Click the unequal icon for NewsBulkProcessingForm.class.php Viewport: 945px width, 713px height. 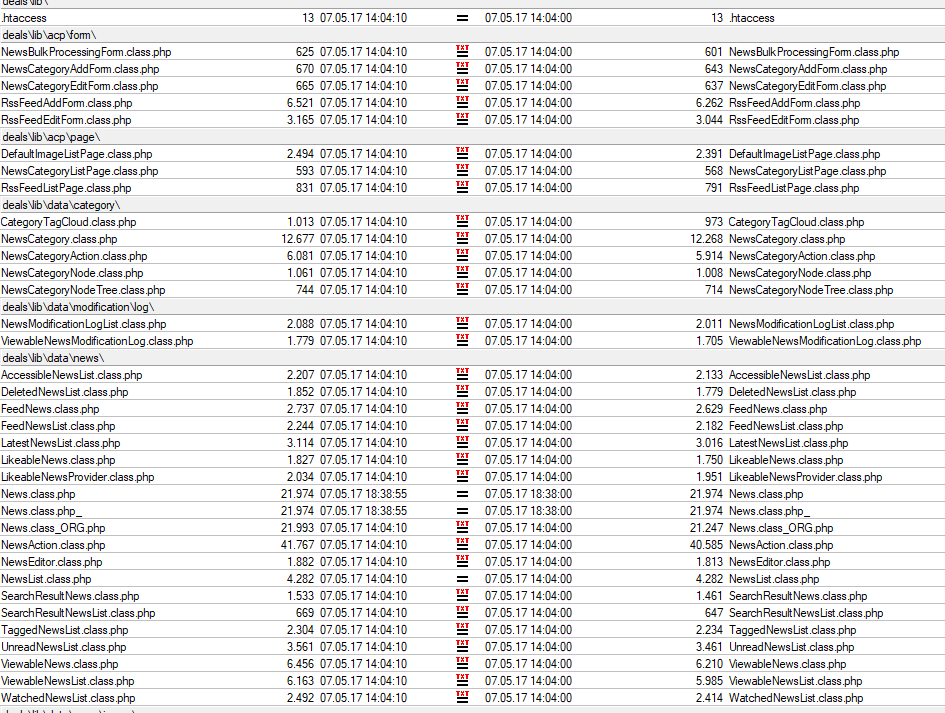pyautogui.click(x=462, y=51)
